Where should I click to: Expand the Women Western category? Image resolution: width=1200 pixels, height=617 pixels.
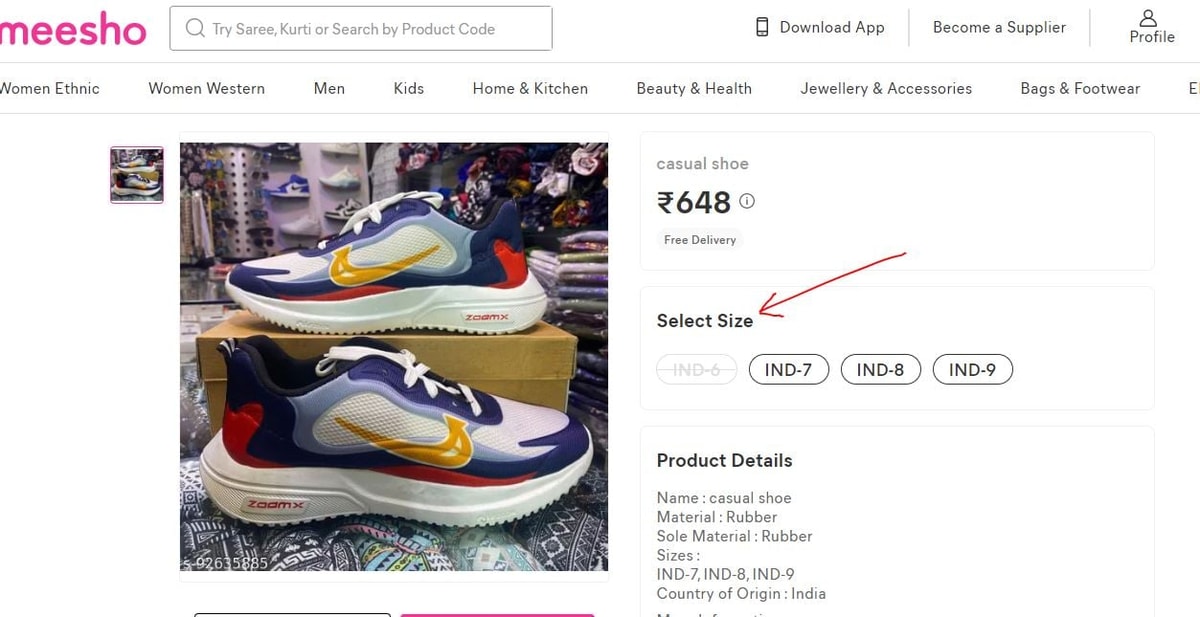[206, 88]
